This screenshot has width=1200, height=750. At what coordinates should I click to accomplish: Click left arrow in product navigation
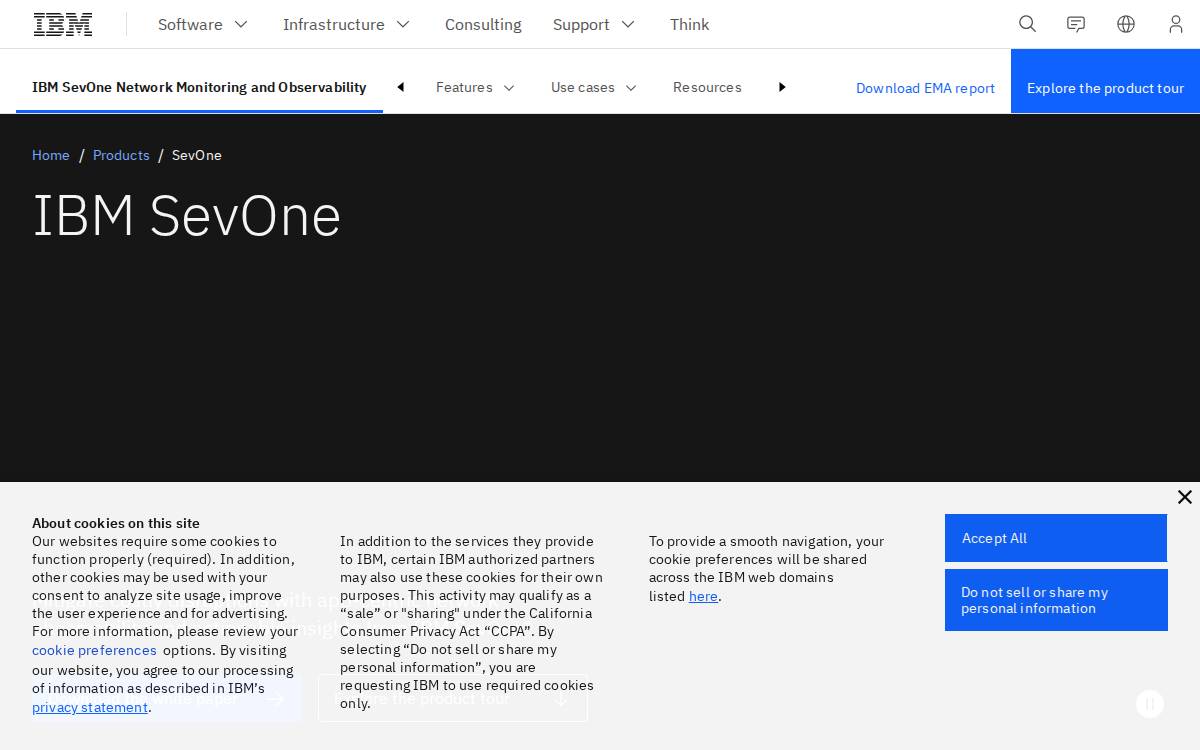(401, 87)
